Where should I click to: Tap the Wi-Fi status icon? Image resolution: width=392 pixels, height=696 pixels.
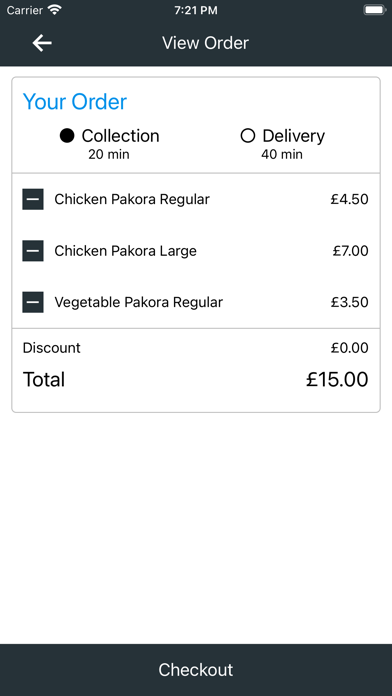click(55, 10)
